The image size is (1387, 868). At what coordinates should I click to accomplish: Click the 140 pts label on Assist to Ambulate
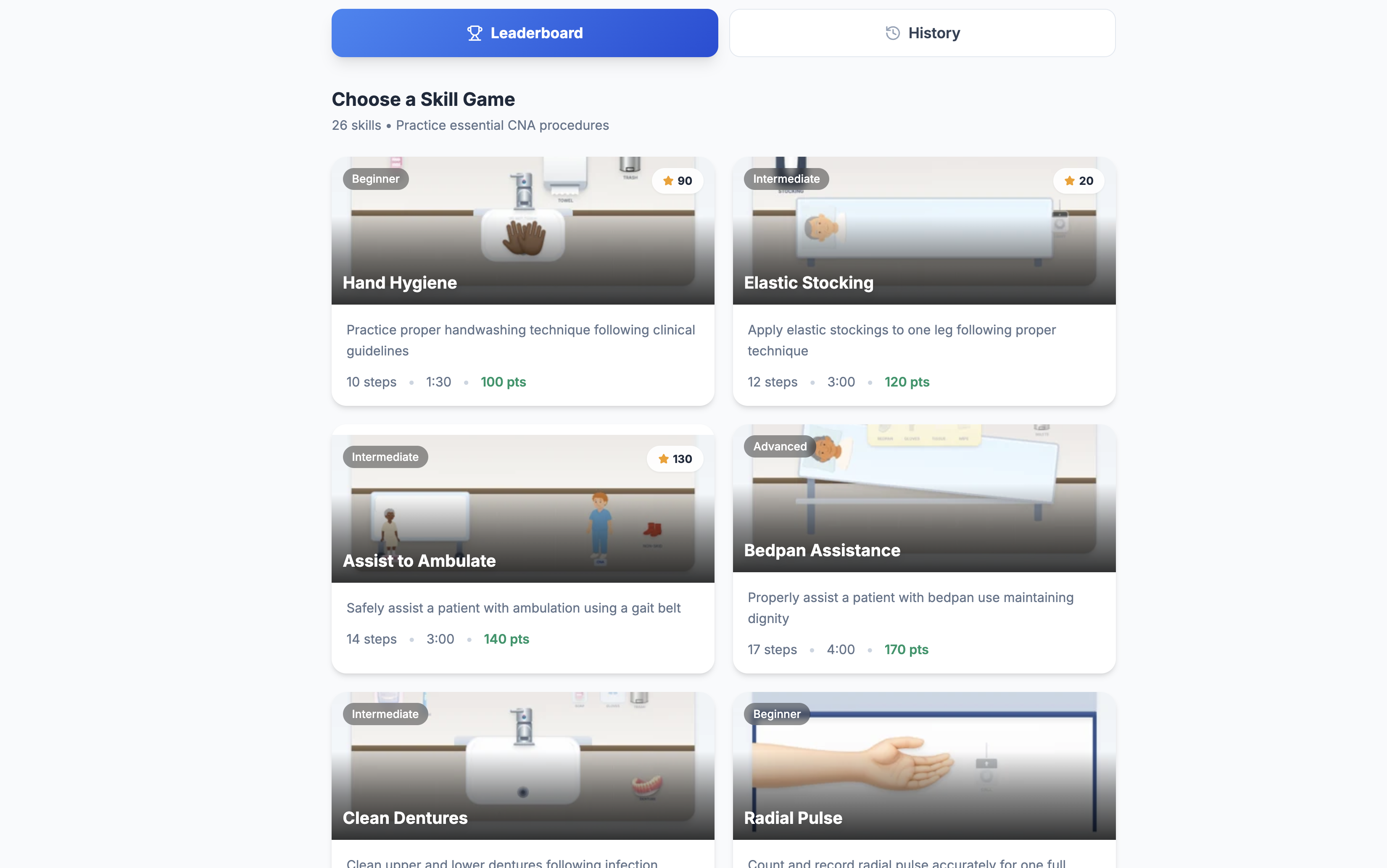point(506,639)
